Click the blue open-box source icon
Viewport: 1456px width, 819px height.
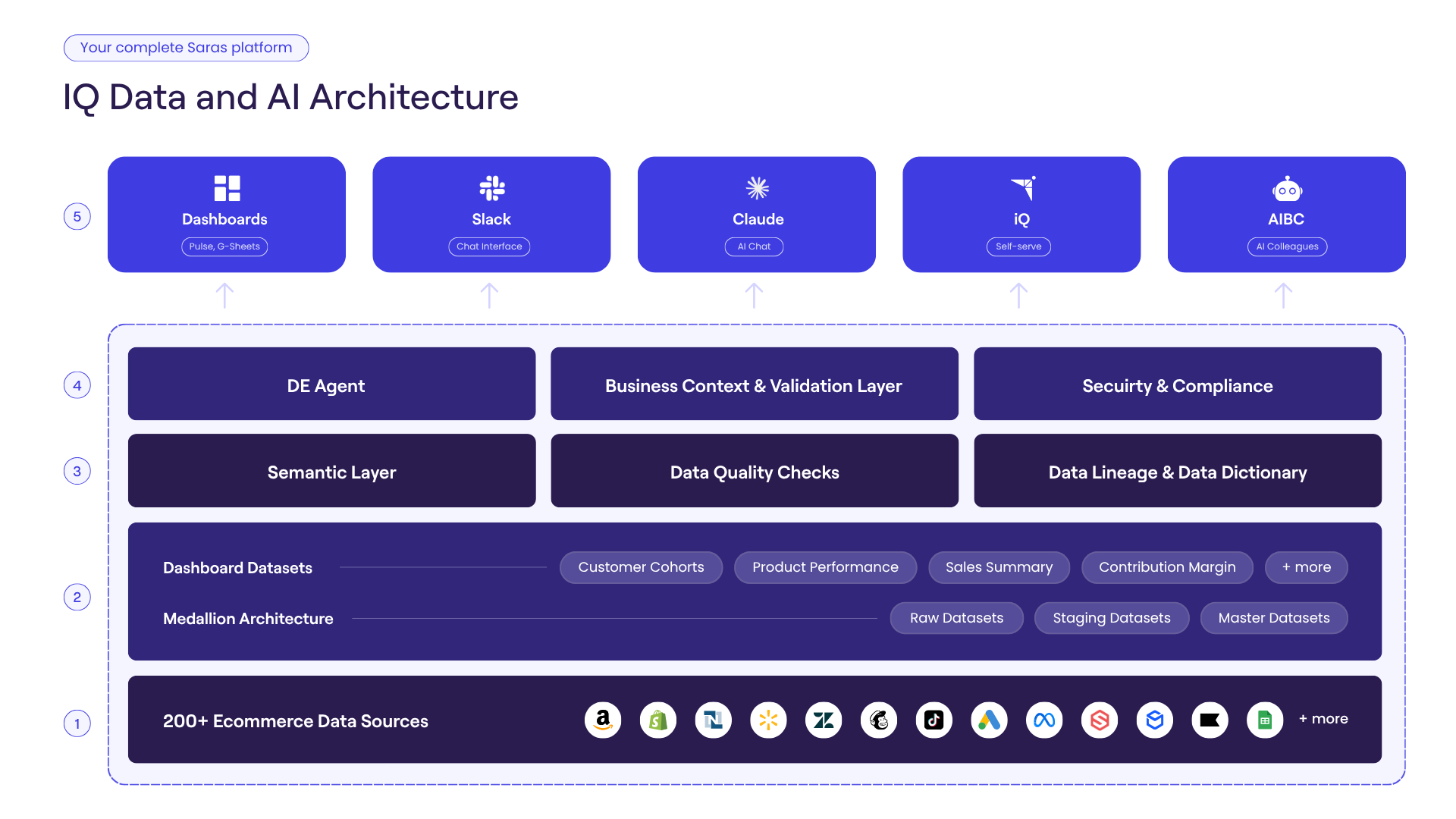[x=1155, y=720]
